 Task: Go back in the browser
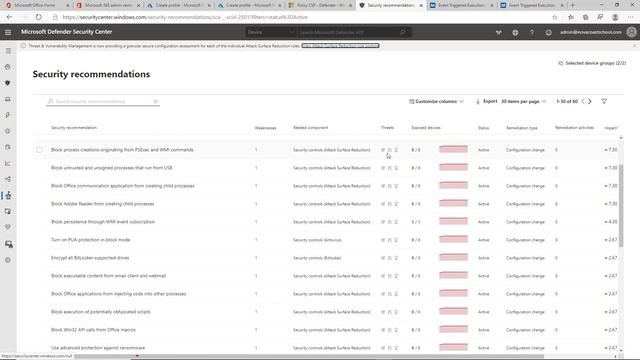pos(9,17)
